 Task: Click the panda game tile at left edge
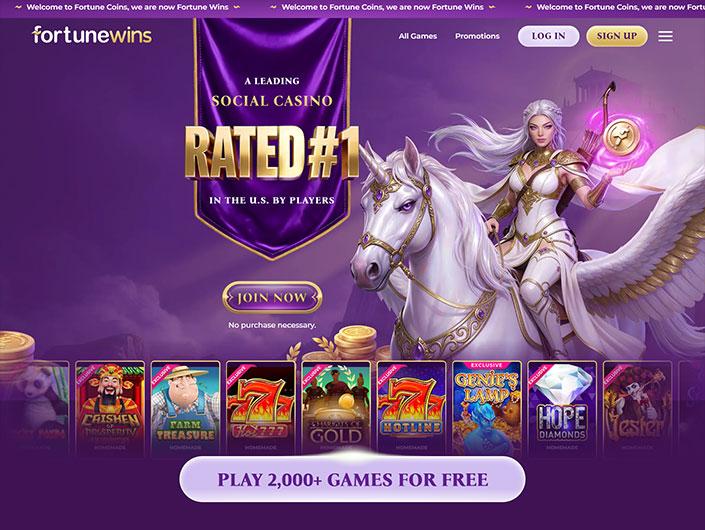[35, 408]
